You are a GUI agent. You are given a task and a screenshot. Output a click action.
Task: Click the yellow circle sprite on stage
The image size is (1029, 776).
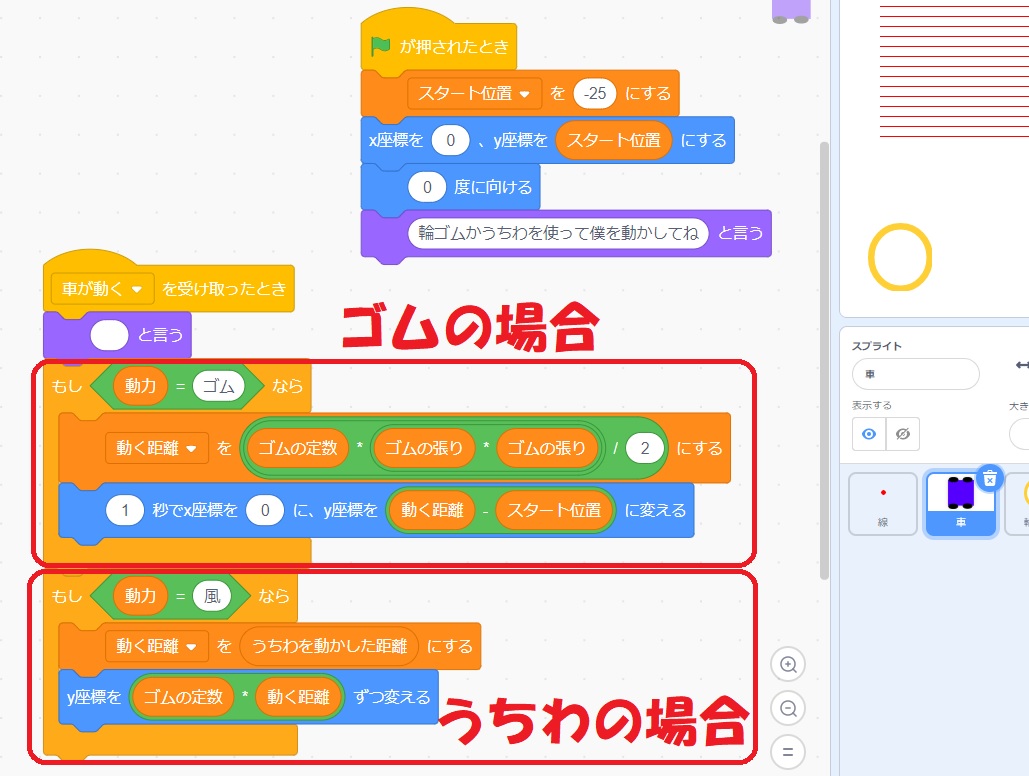click(900, 257)
